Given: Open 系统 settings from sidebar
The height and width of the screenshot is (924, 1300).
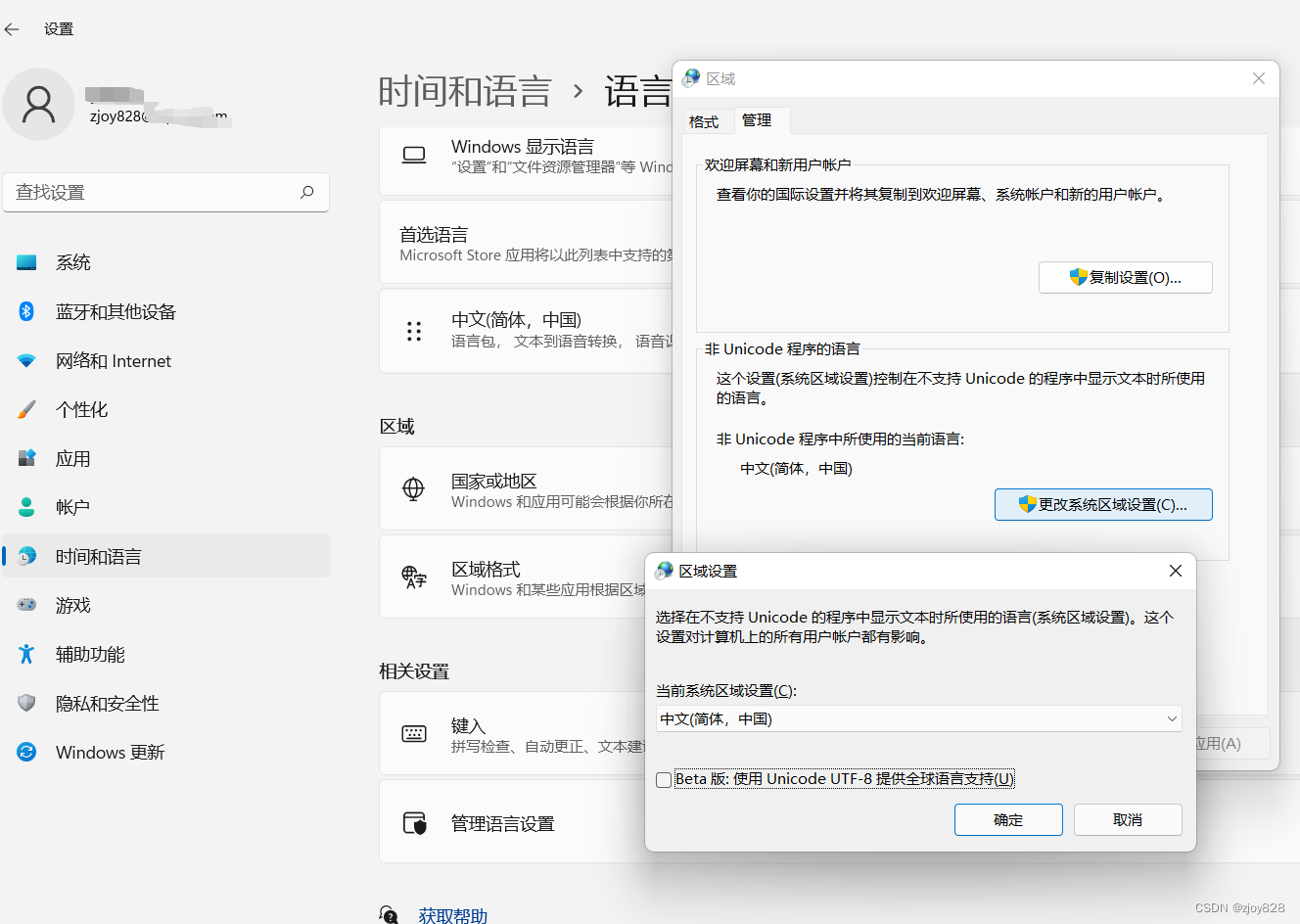Looking at the screenshot, I should point(166,262).
